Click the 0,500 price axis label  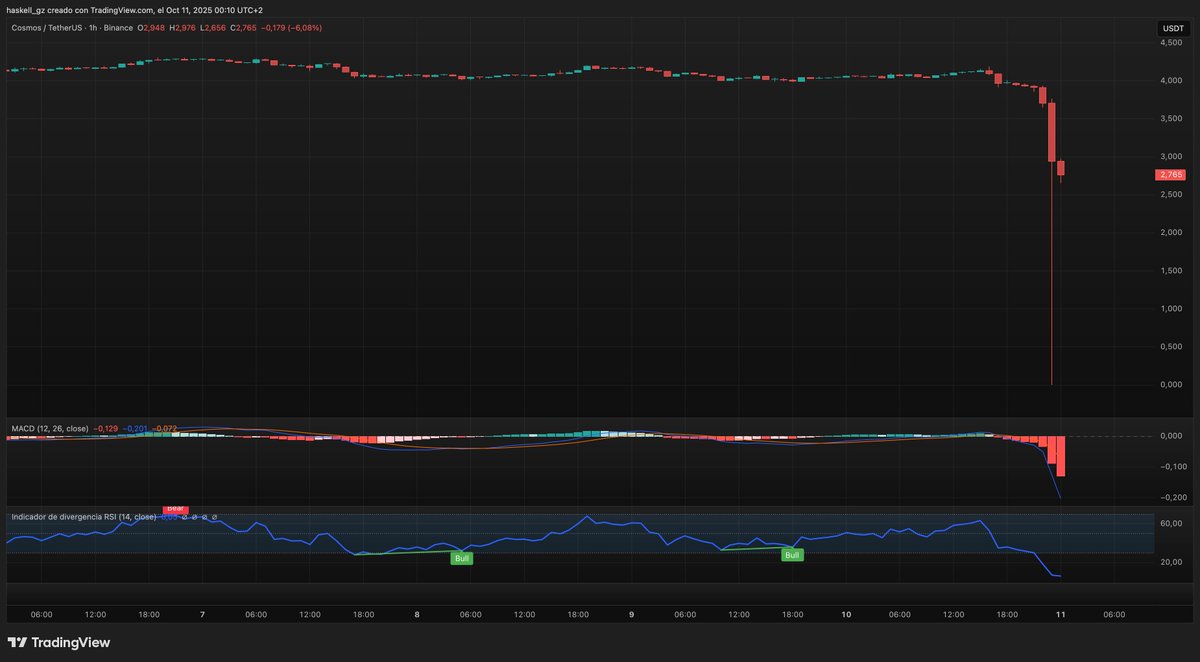point(1171,346)
